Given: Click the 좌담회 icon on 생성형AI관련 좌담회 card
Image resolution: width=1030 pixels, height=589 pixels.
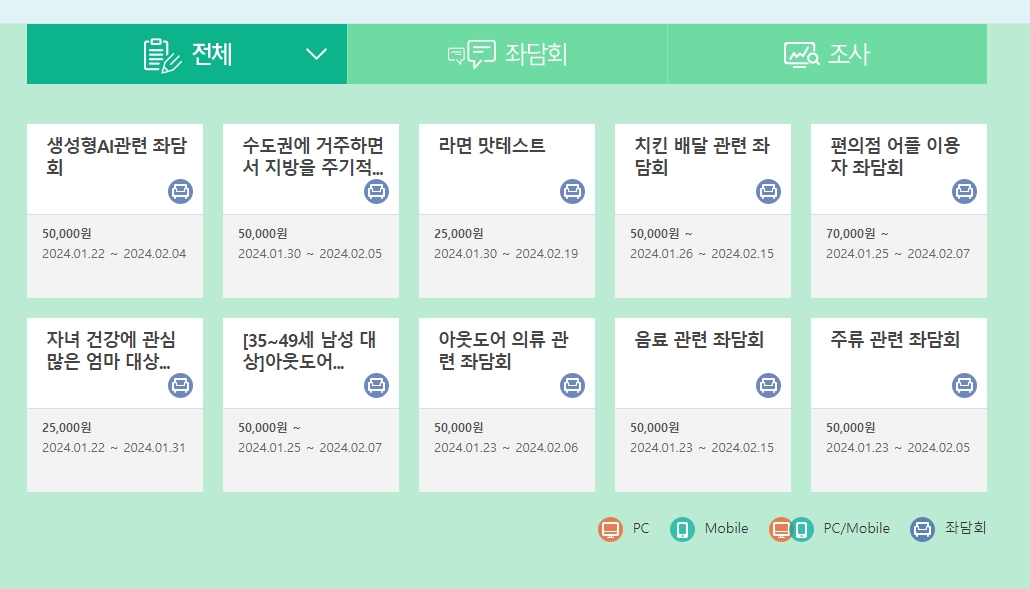Looking at the screenshot, I should click(180, 192).
